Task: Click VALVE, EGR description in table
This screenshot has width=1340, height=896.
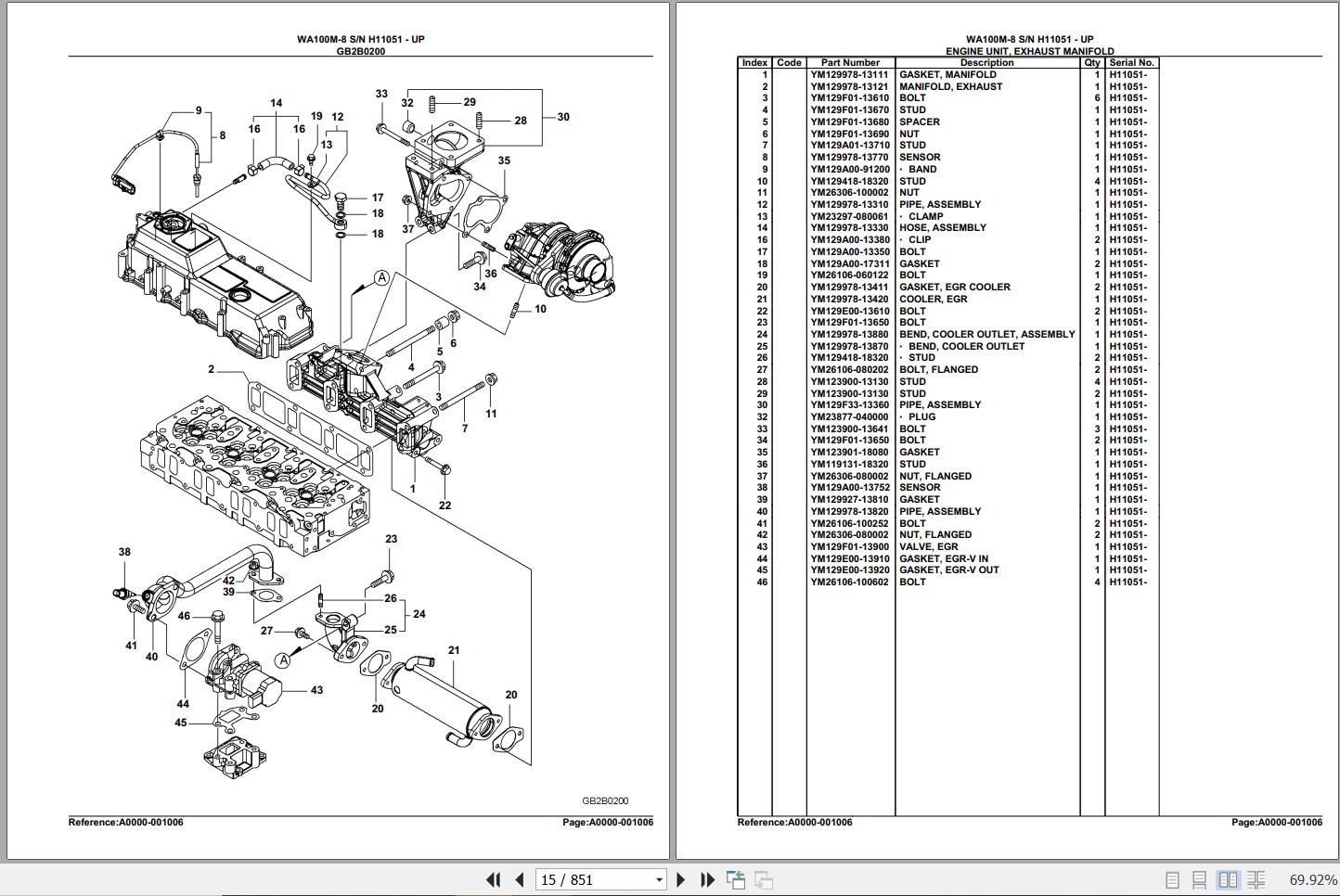Action: click(928, 547)
